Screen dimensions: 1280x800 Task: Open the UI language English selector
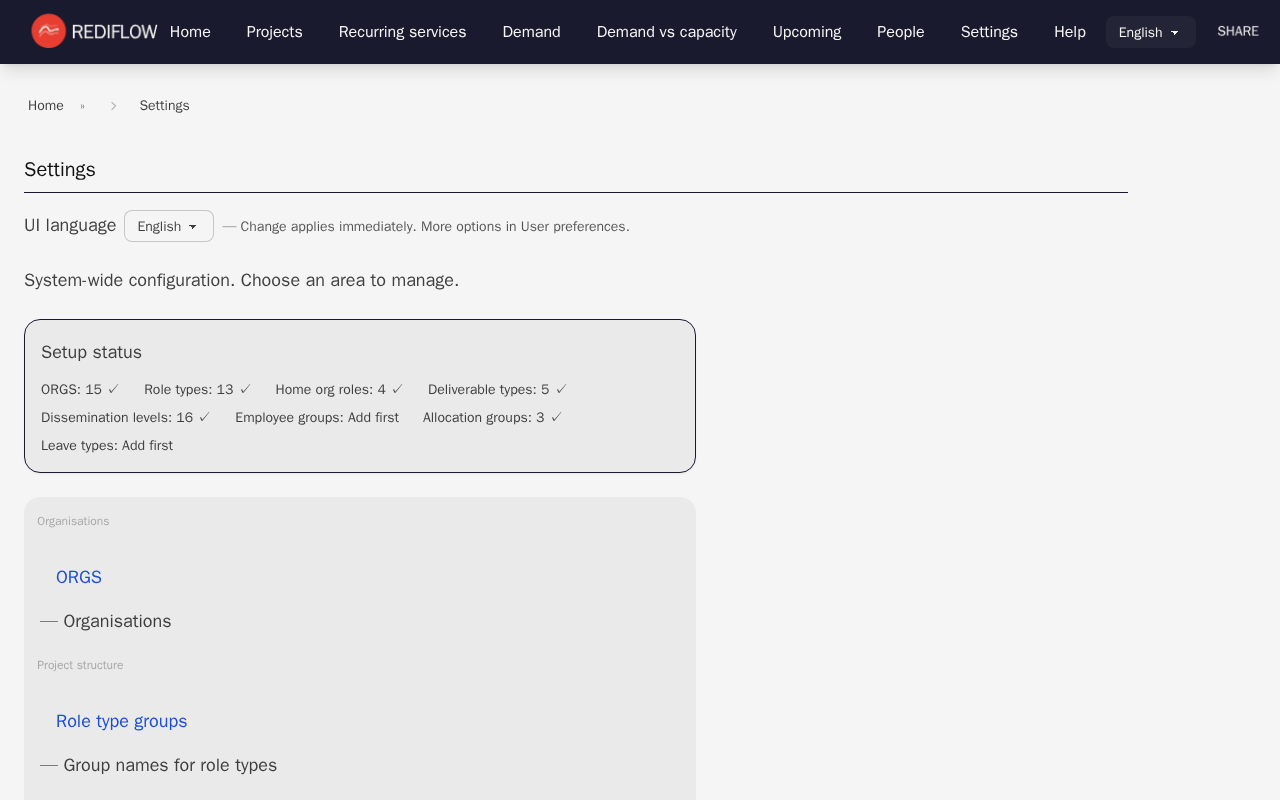pos(167,226)
